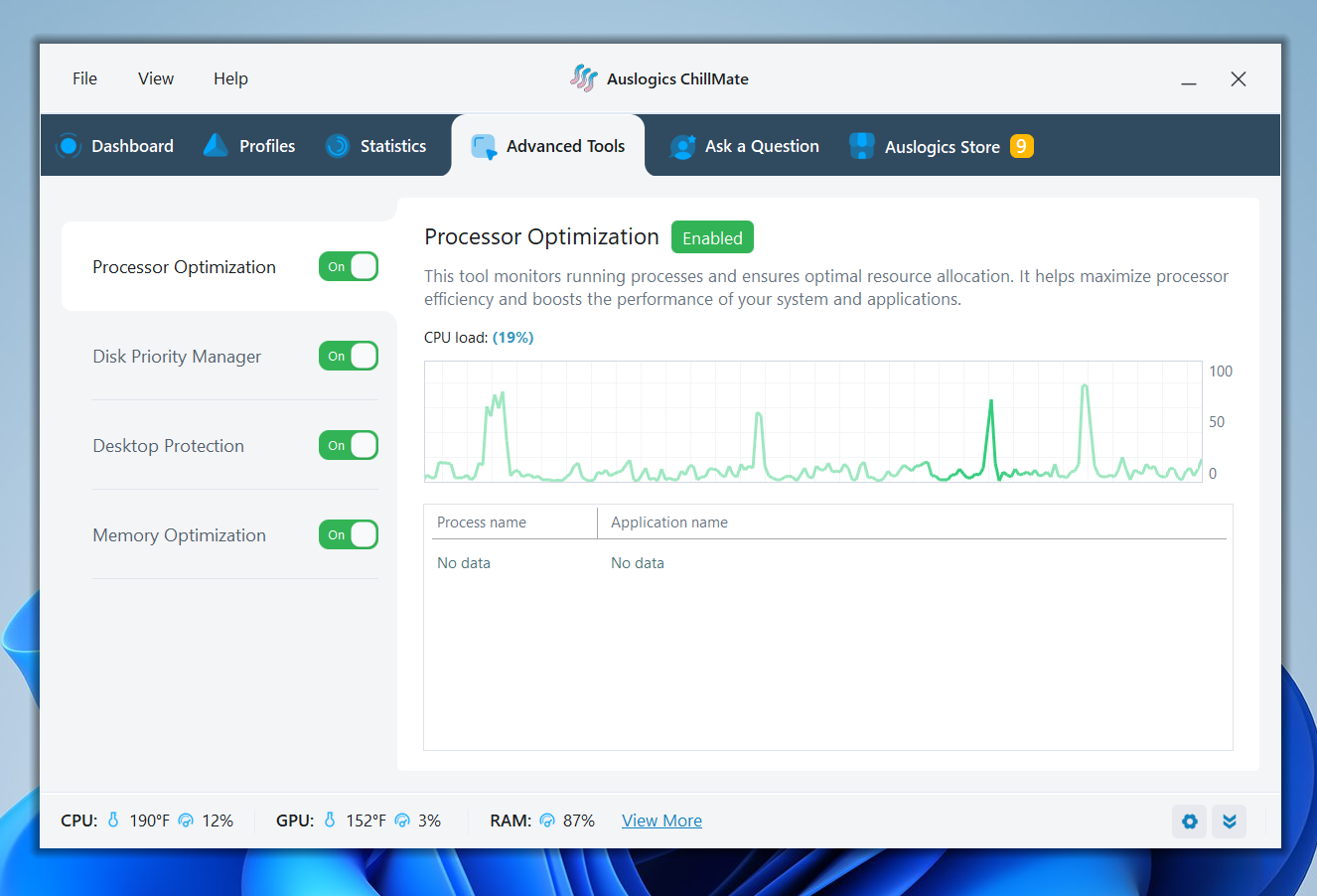The width and height of the screenshot is (1317, 896).
Task: Collapse the status bar with the double chevron
Action: point(1229,821)
